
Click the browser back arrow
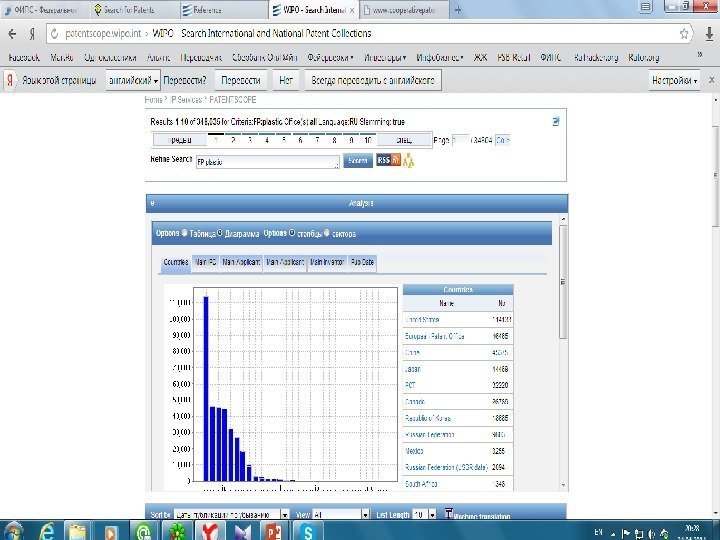pos(12,34)
